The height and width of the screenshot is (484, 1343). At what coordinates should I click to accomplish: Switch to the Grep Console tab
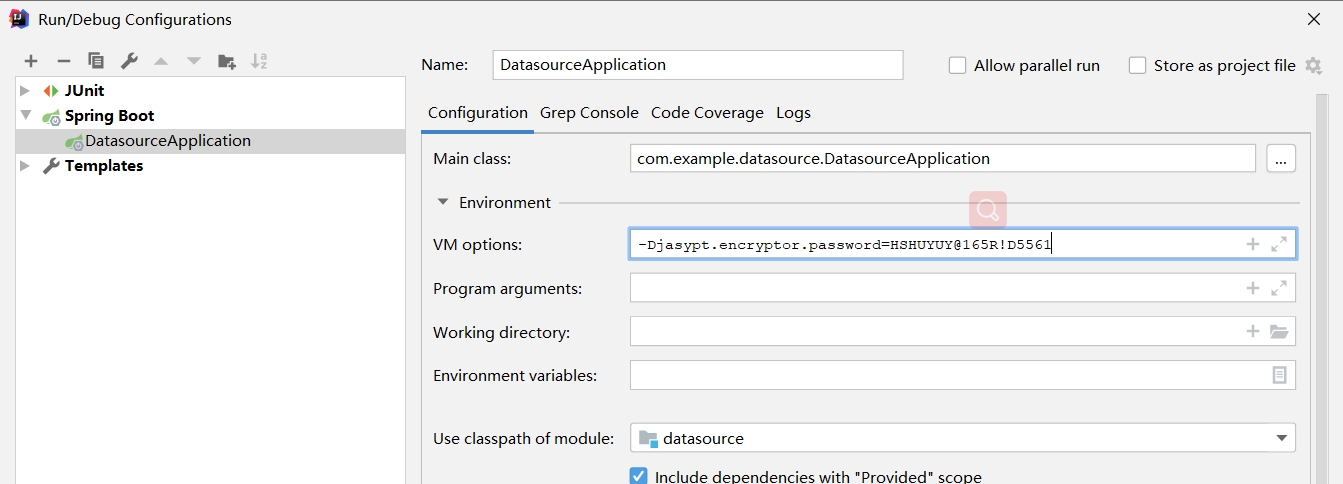pos(589,113)
